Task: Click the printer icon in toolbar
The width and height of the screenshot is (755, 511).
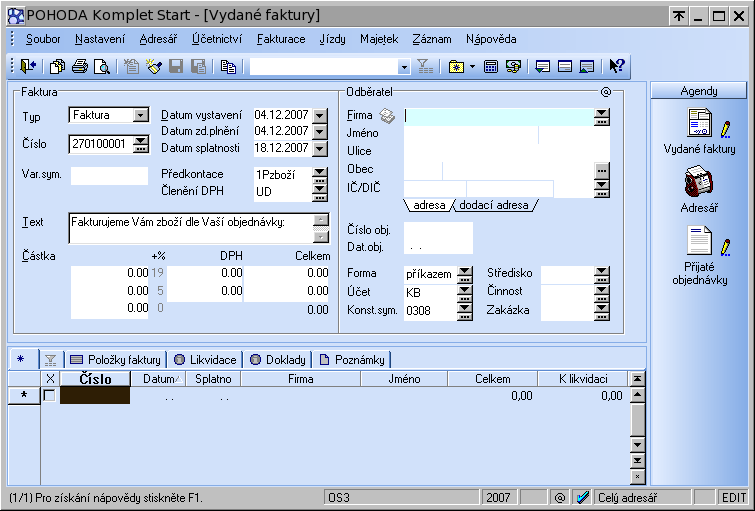Action: pos(79,67)
